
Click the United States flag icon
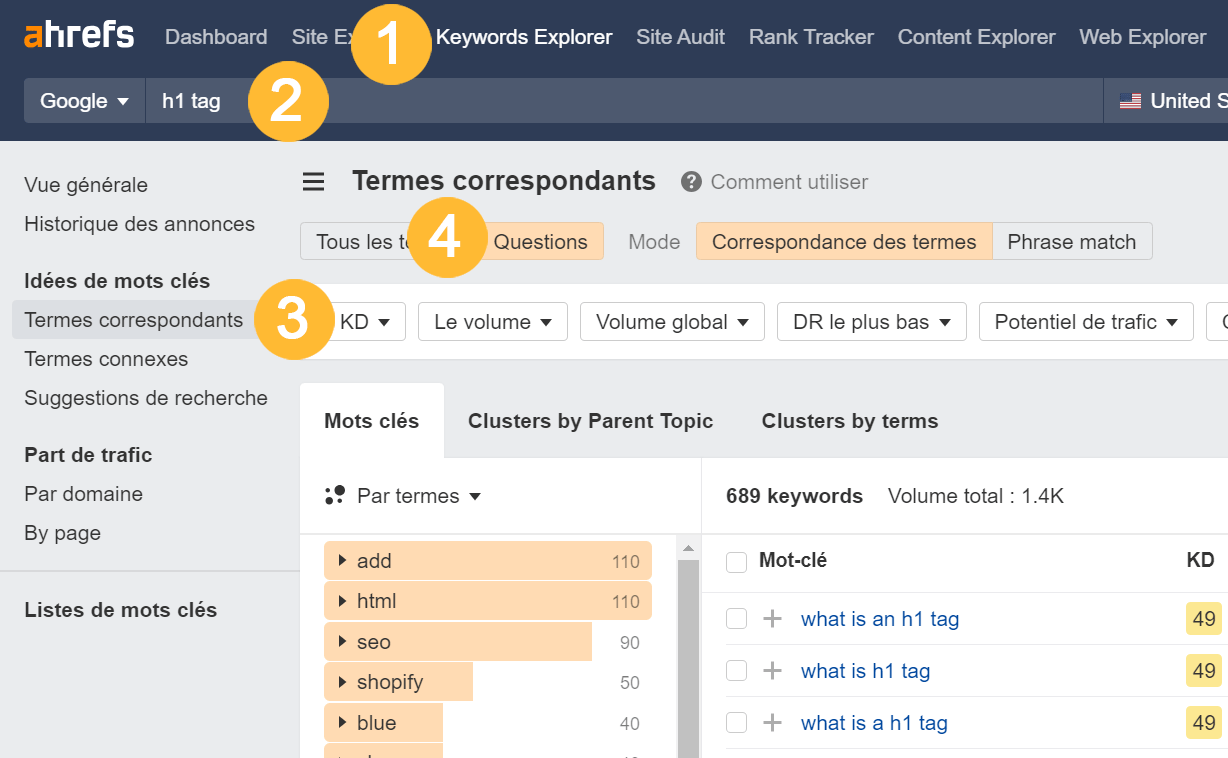[x=1131, y=100]
